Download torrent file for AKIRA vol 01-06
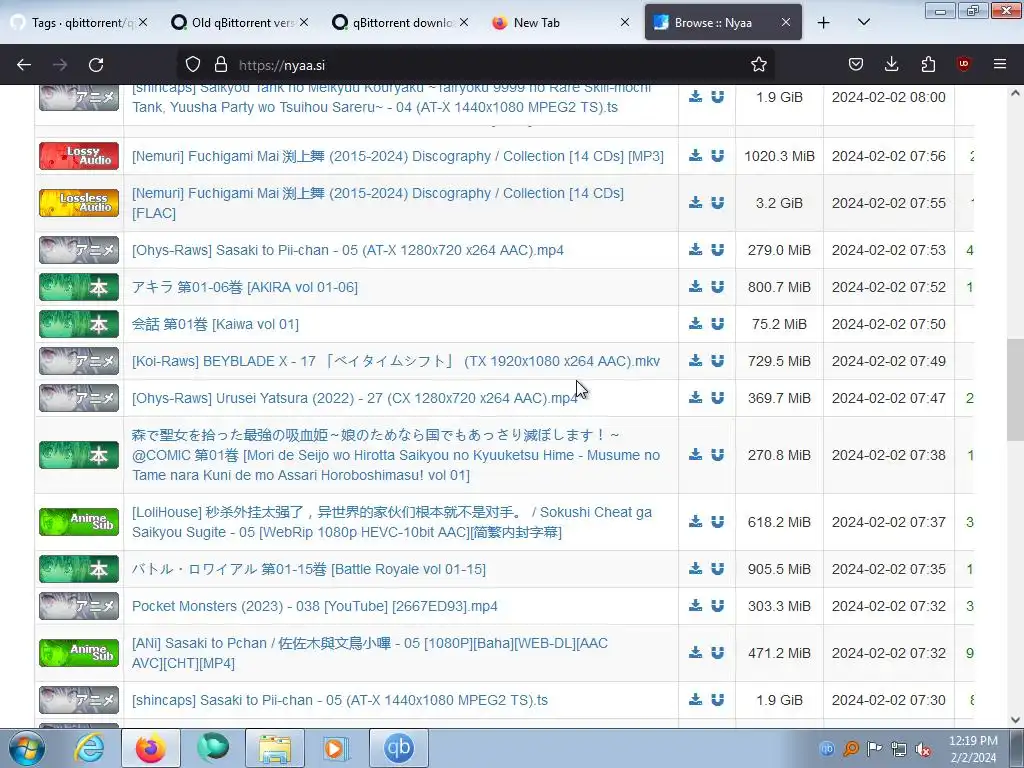 pos(696,286)
